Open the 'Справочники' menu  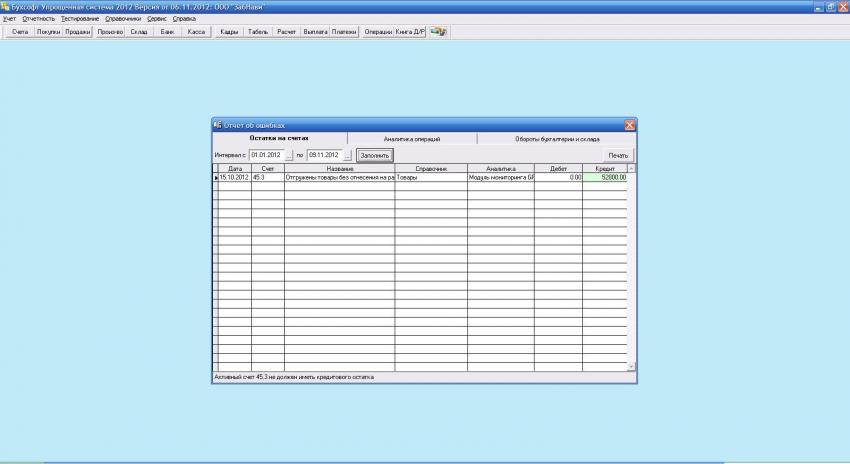point(123,19)
